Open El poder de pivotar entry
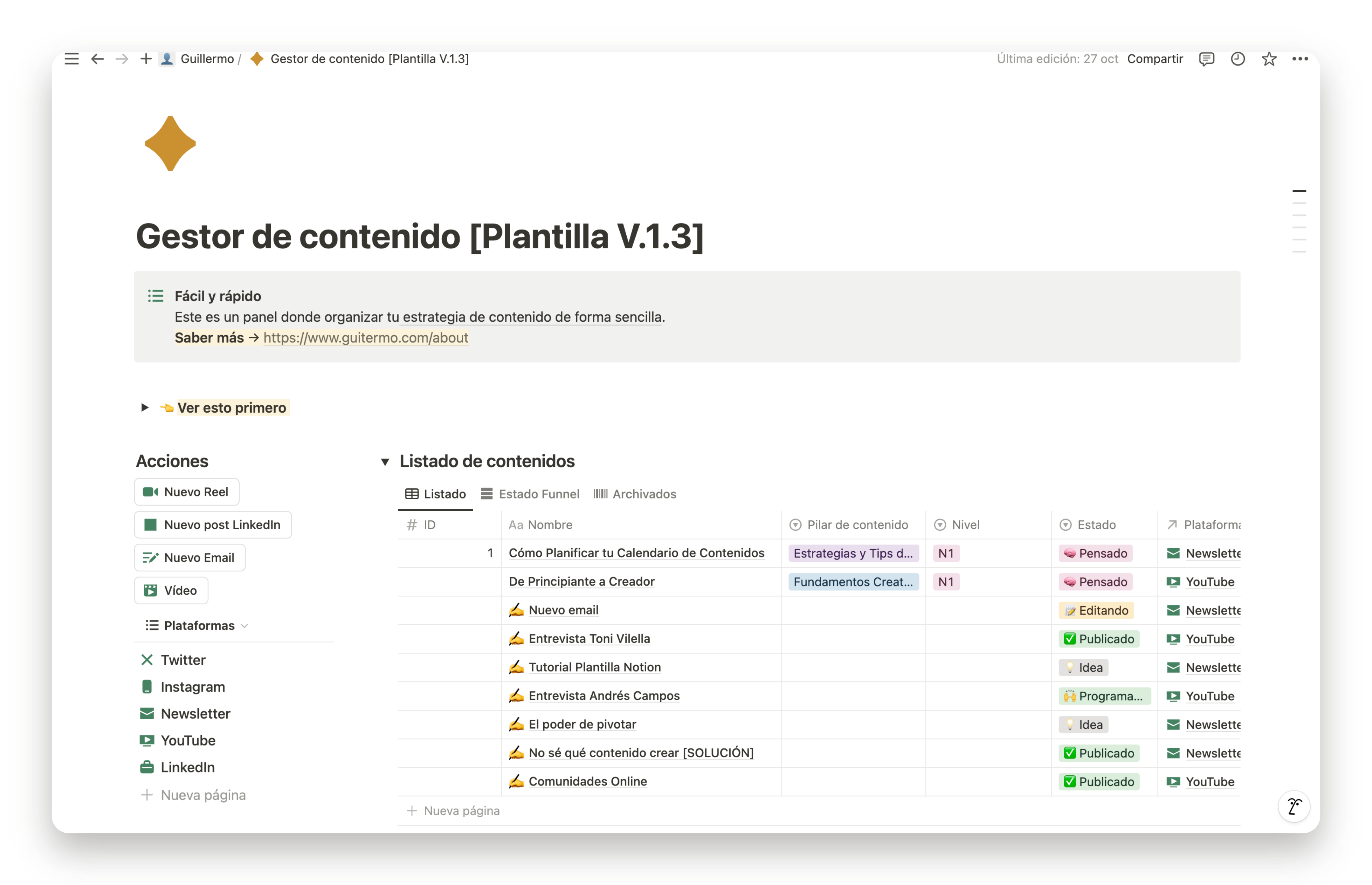Screen dimensions: 1372x885 (582, 724)
